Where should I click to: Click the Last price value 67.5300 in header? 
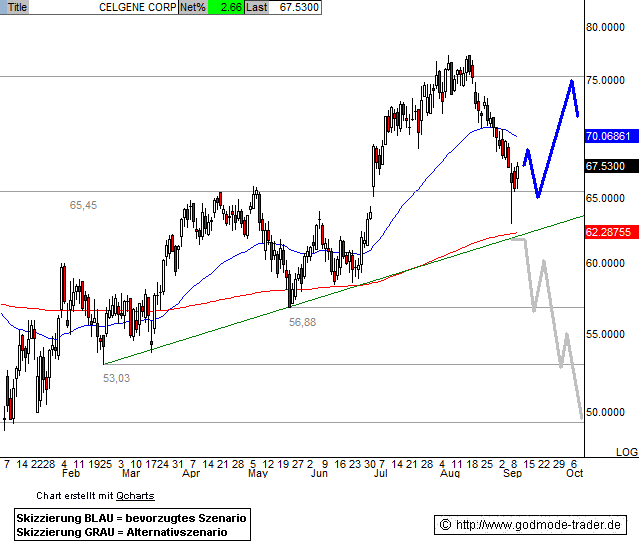pyautogui.click(x=298, y=7)
